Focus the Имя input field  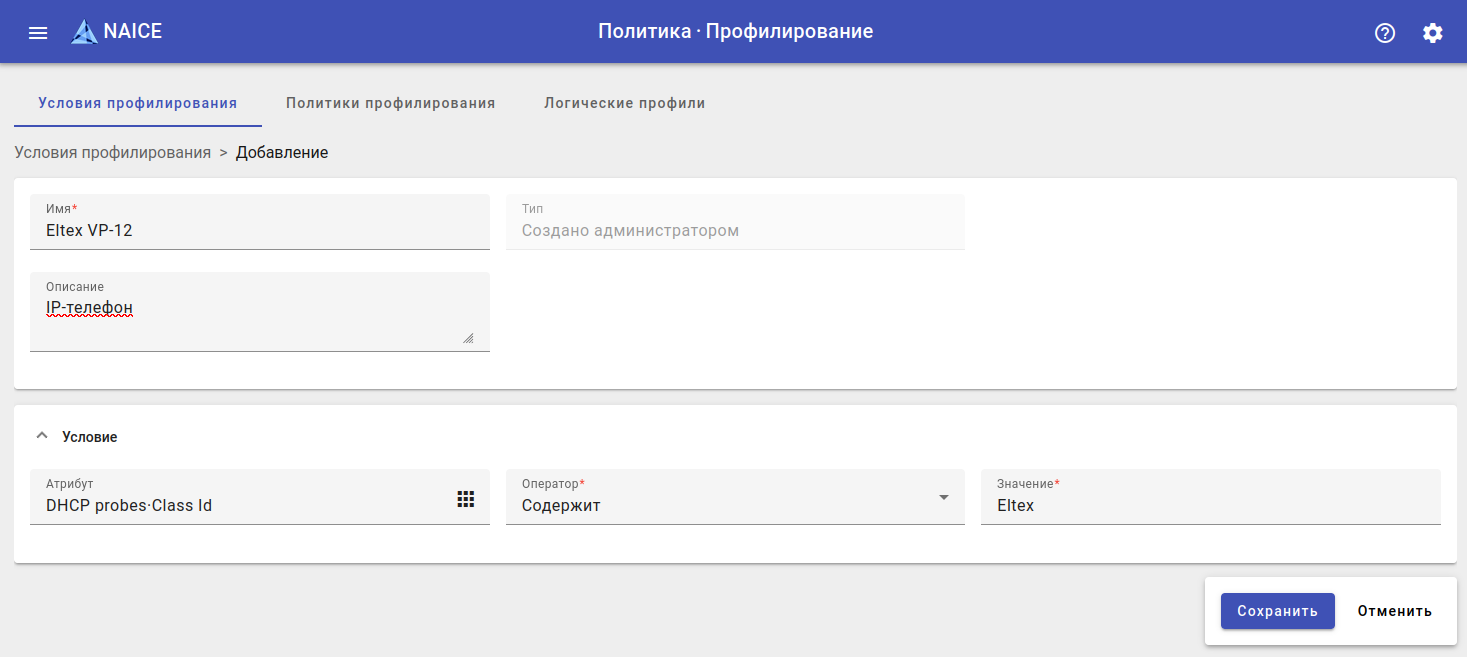(259, 230)
